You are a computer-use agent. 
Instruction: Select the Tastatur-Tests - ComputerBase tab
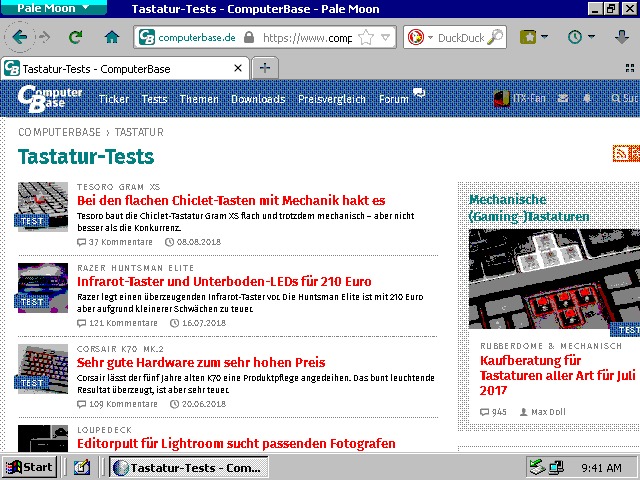(x=125, y=69)
